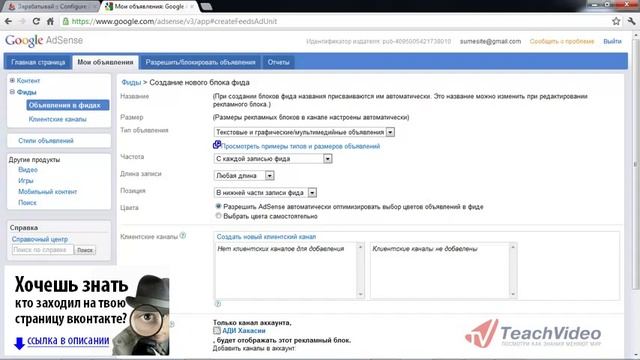Click the АДИ Хакасии channel icon

[217, 331]
